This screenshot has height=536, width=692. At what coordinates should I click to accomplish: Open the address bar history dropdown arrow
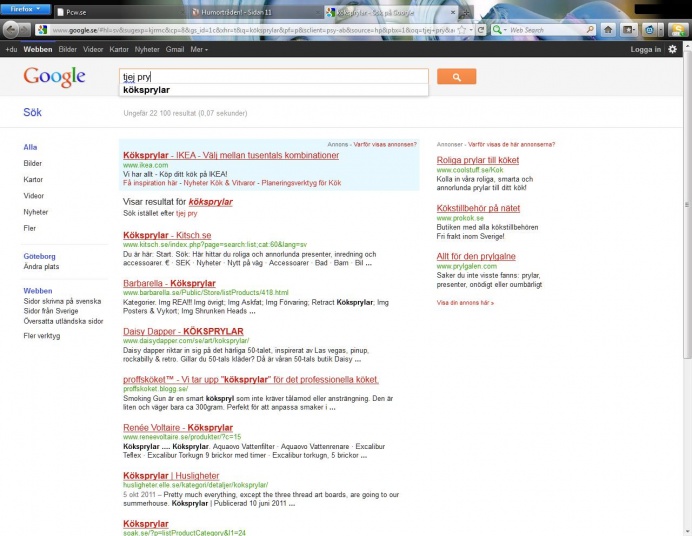(471, 30)
